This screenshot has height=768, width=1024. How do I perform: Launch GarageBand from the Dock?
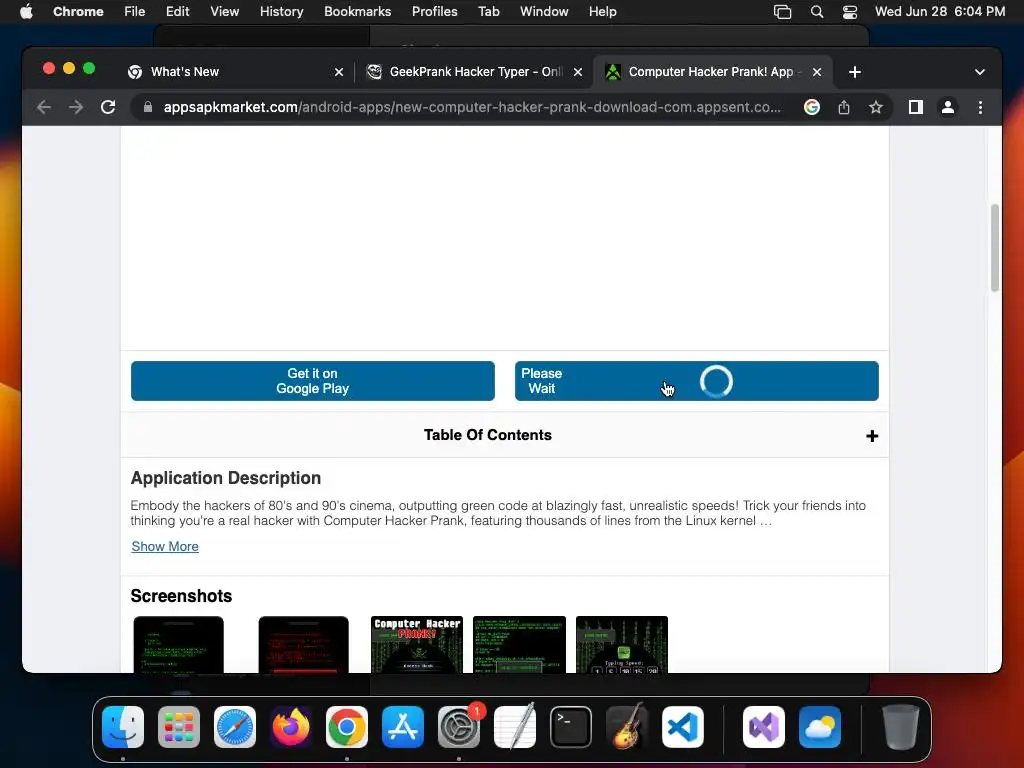(627, 727)
